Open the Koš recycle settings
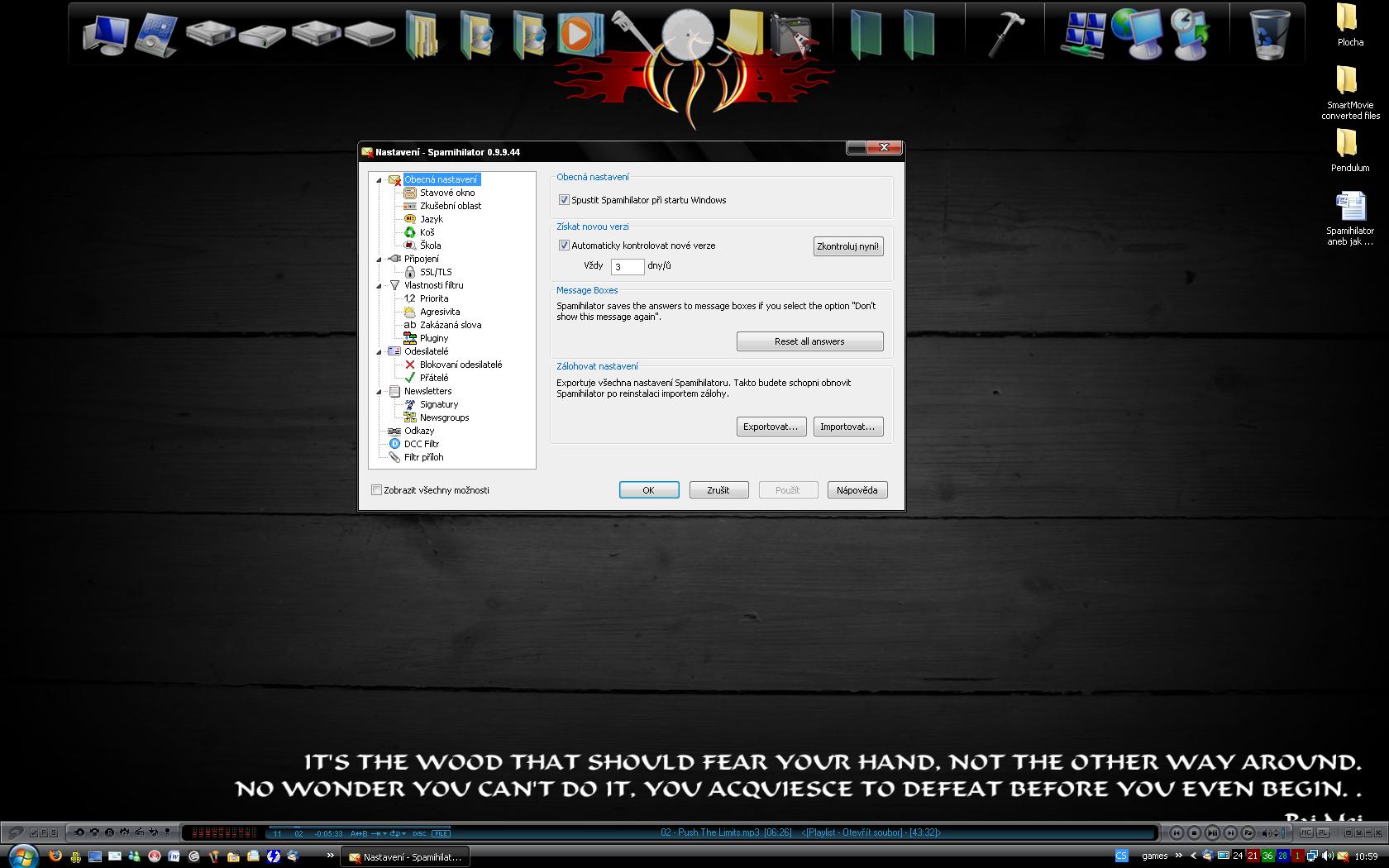 [427, 232]
